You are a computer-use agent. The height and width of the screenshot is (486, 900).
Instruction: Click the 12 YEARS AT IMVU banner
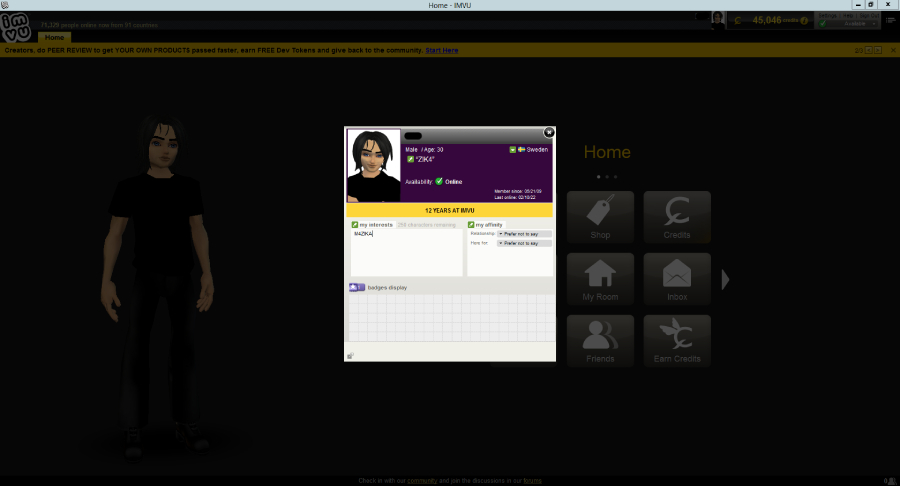click(449, 210)
